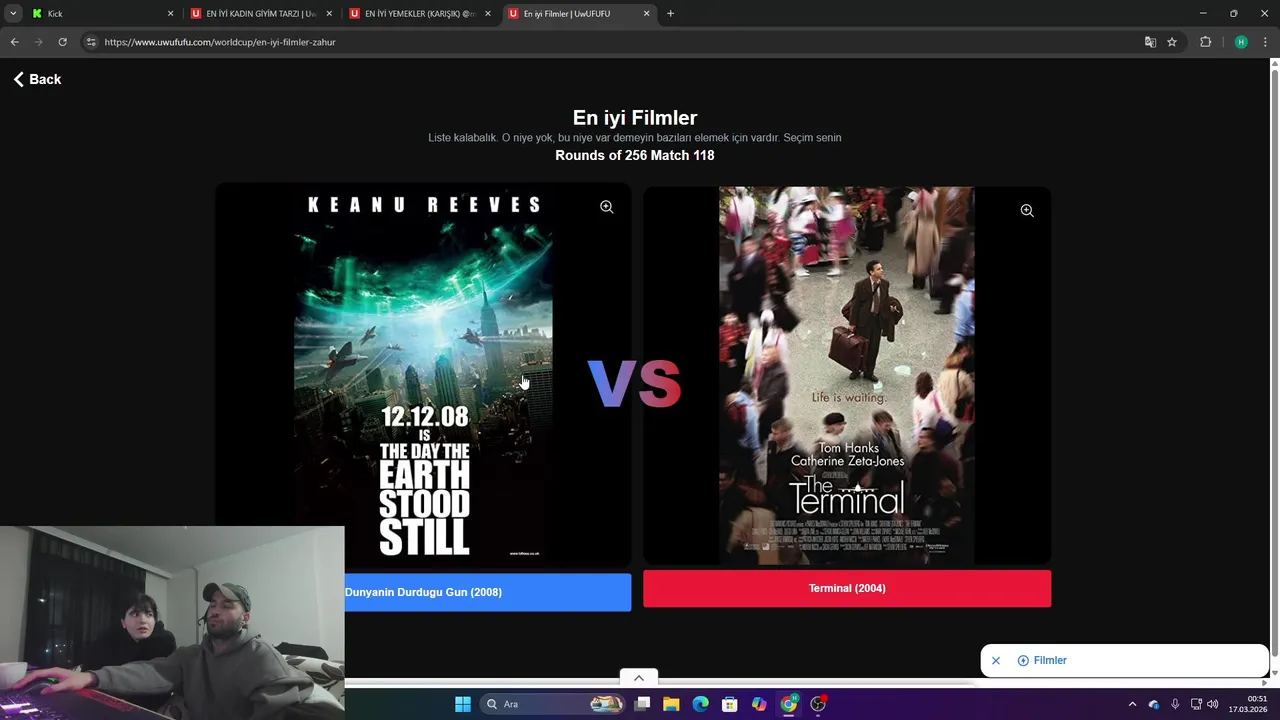Vote for Terminal (2004)
This screenshot has height=720, width=1280.
pos(847,588)
